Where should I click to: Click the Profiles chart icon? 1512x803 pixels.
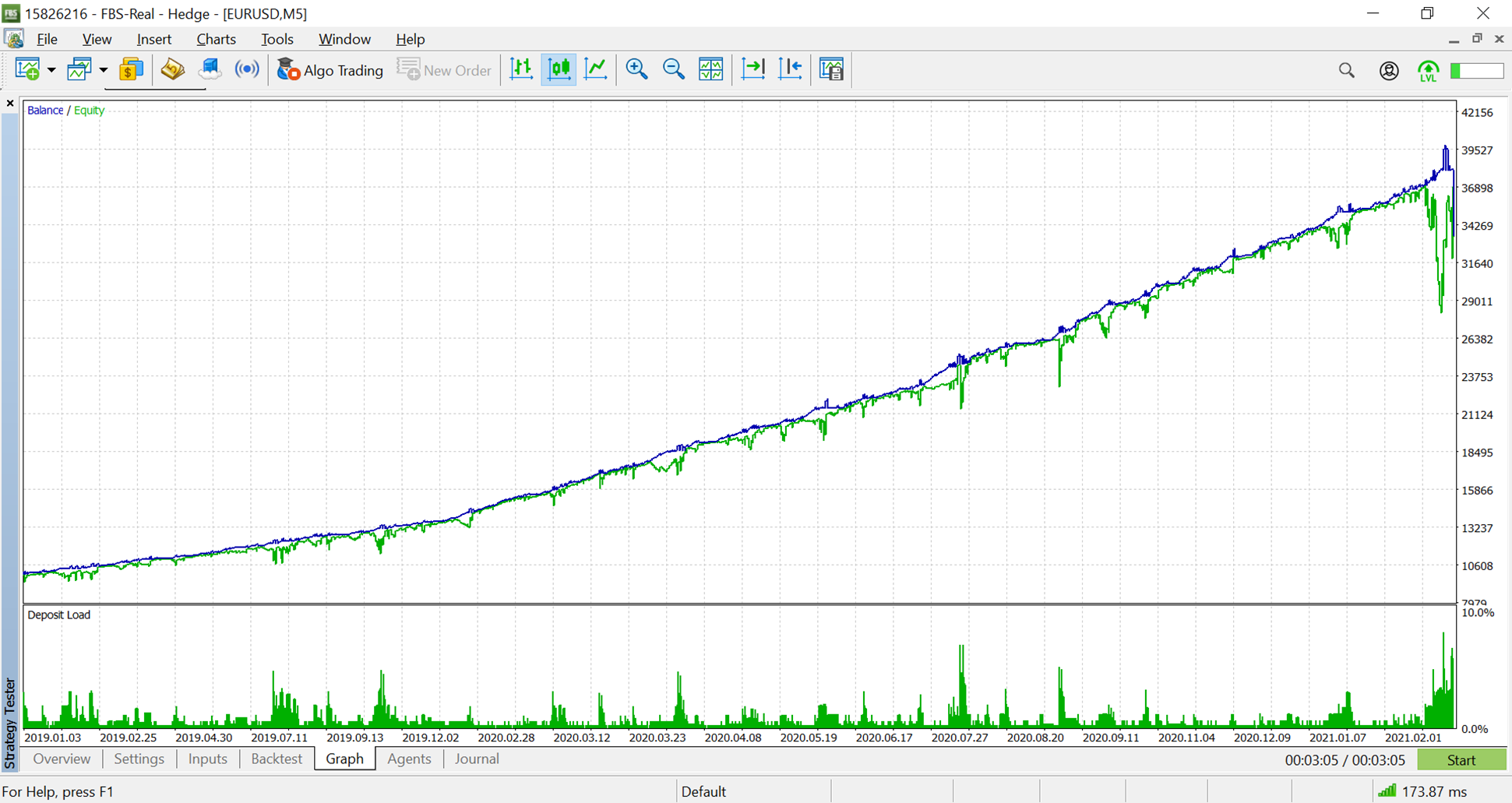79,70
